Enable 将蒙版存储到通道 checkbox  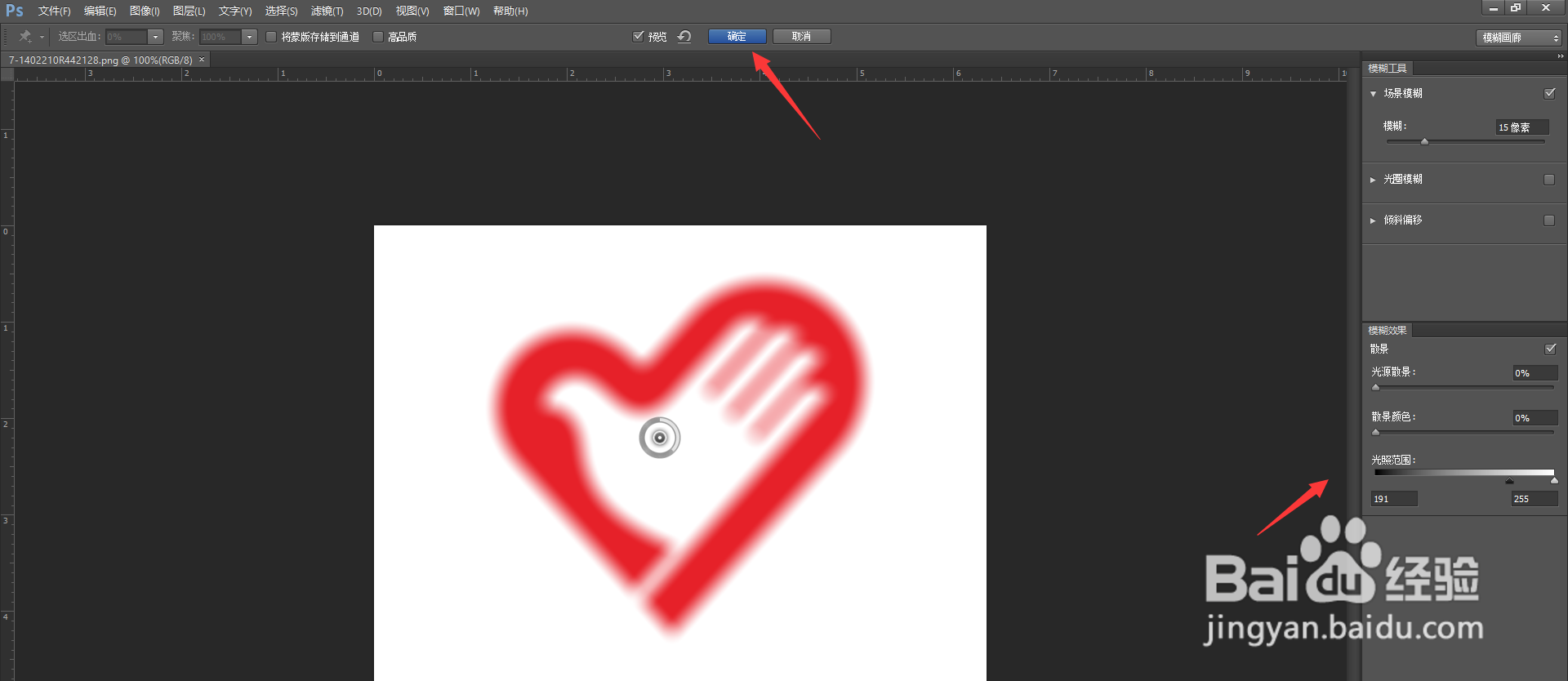[271, 37]
